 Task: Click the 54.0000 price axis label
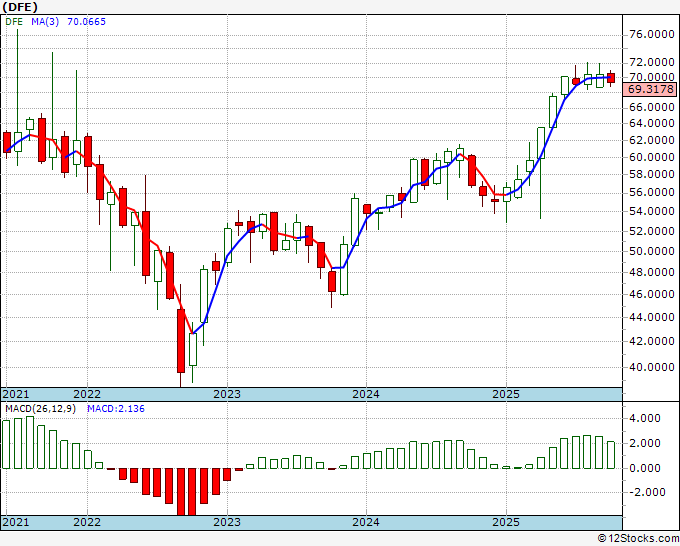click(x=651, y=212)
